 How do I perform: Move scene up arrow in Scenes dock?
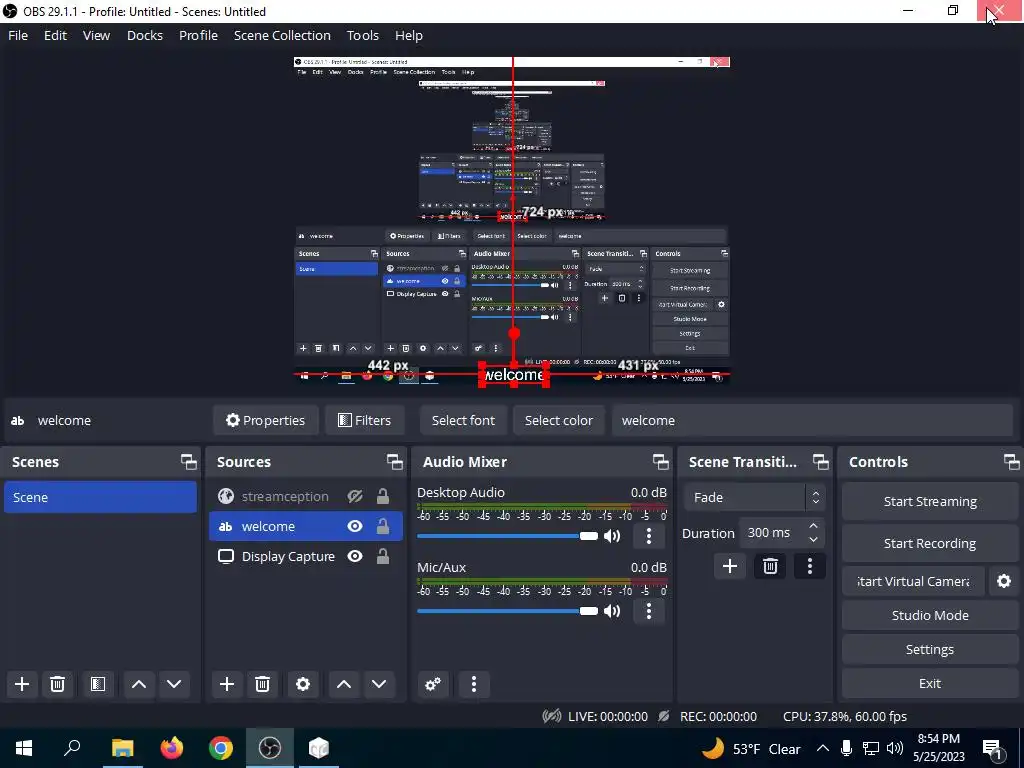point(138,684)
